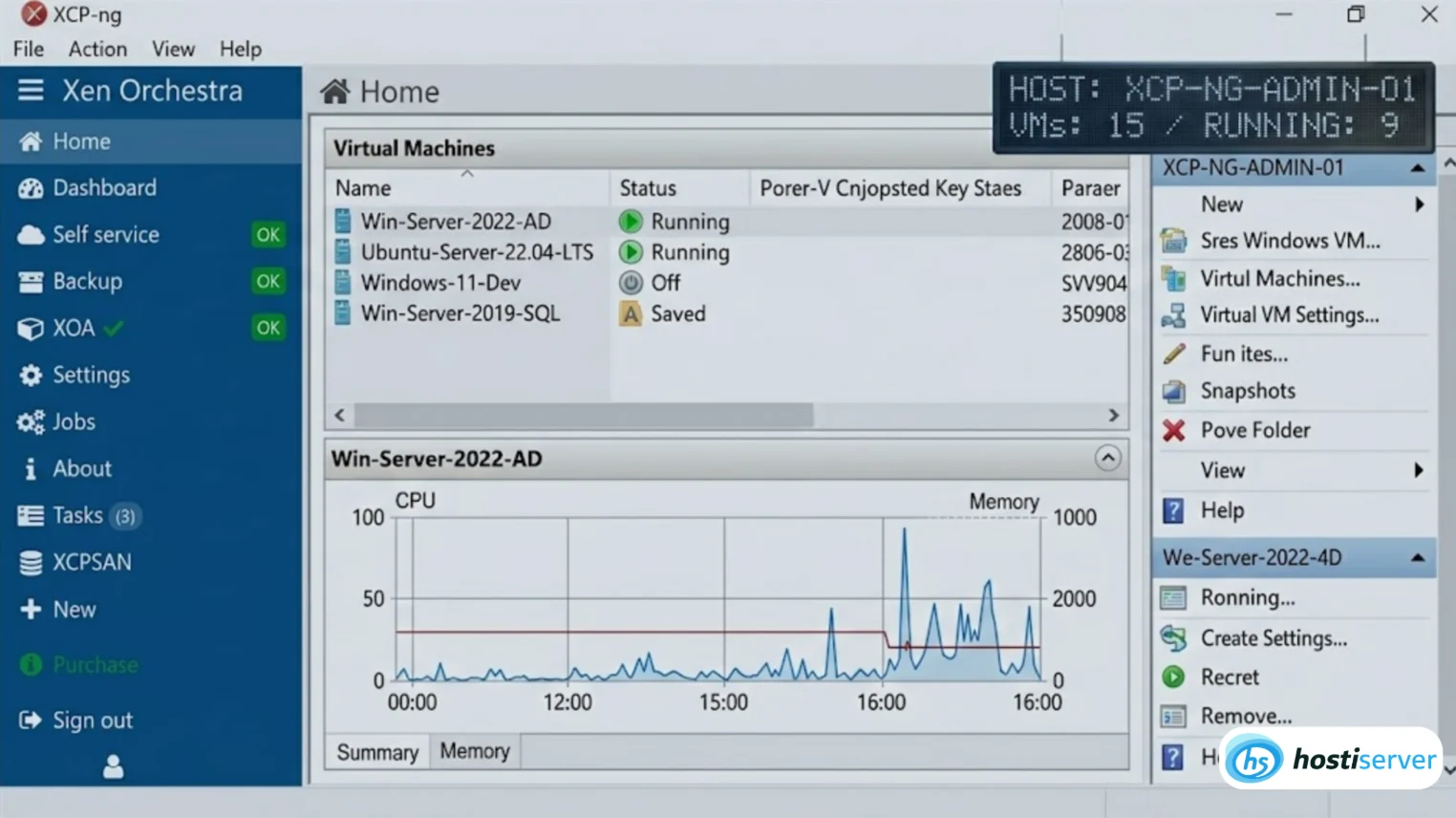Select the Win-Server-2019-SQL row name
1456x818 pixels.
(460, 313)
